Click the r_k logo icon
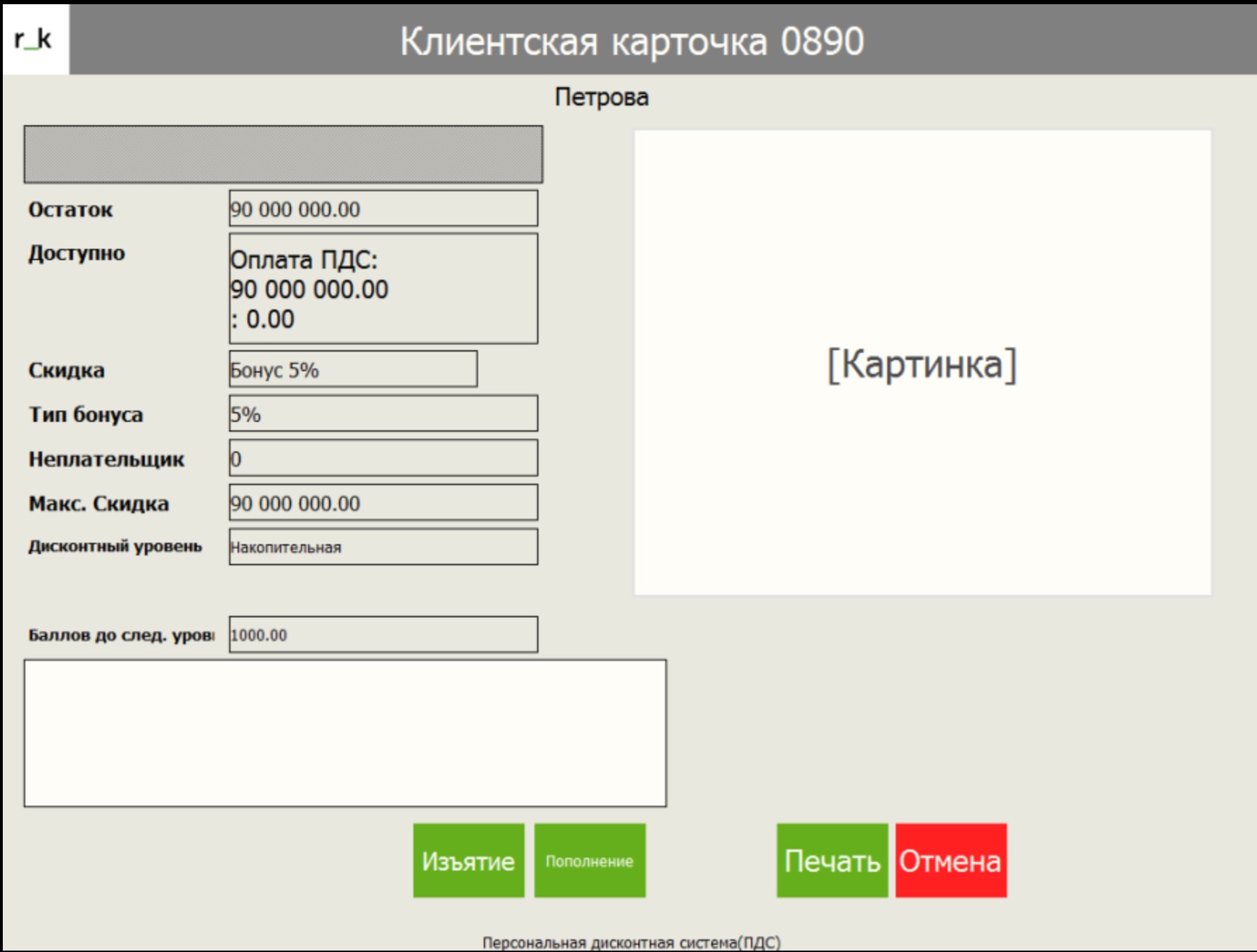The image size is (1257, 952). point(34,39)
